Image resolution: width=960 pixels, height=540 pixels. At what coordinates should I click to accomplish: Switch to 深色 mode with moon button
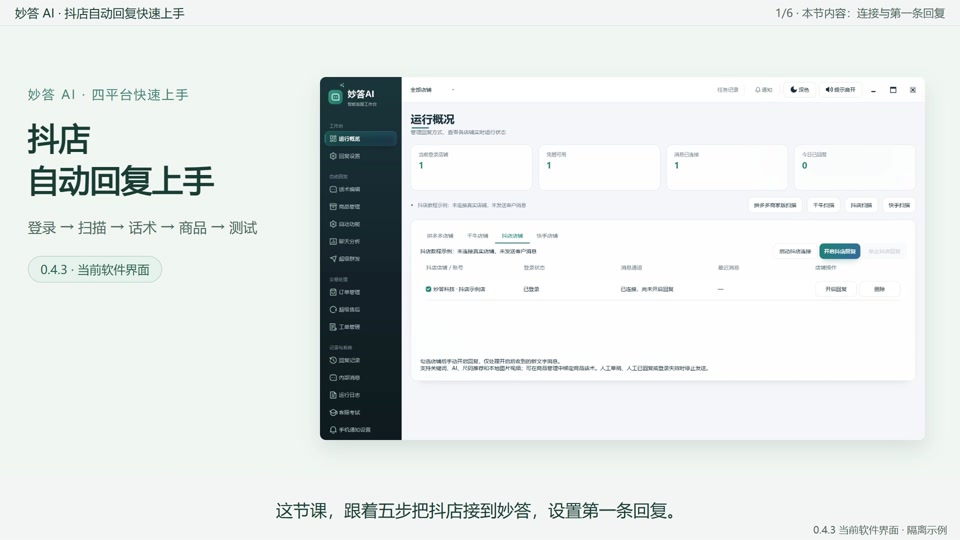[x=800, y=90]
